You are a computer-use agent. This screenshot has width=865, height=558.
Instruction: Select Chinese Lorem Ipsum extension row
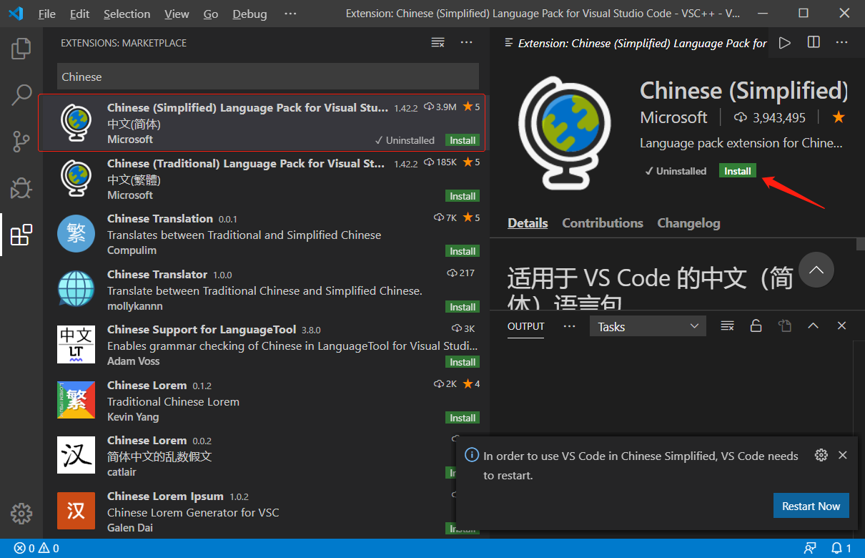[264, 511]
